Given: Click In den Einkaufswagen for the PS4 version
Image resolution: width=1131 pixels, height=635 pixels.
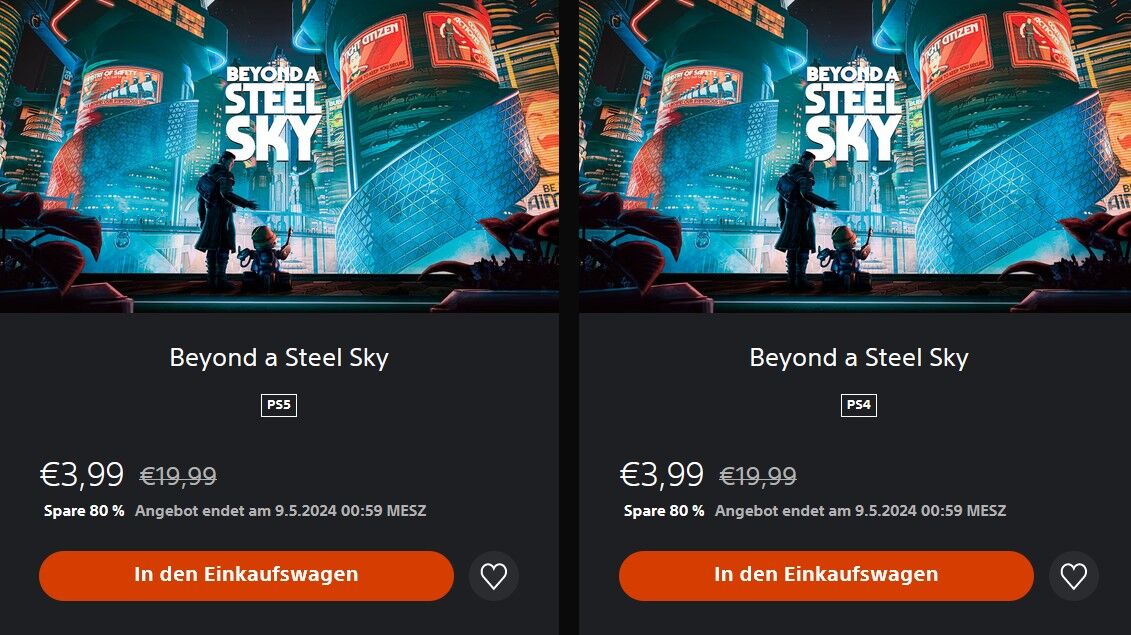Looking at the screenshot, I should coord(826,575).
